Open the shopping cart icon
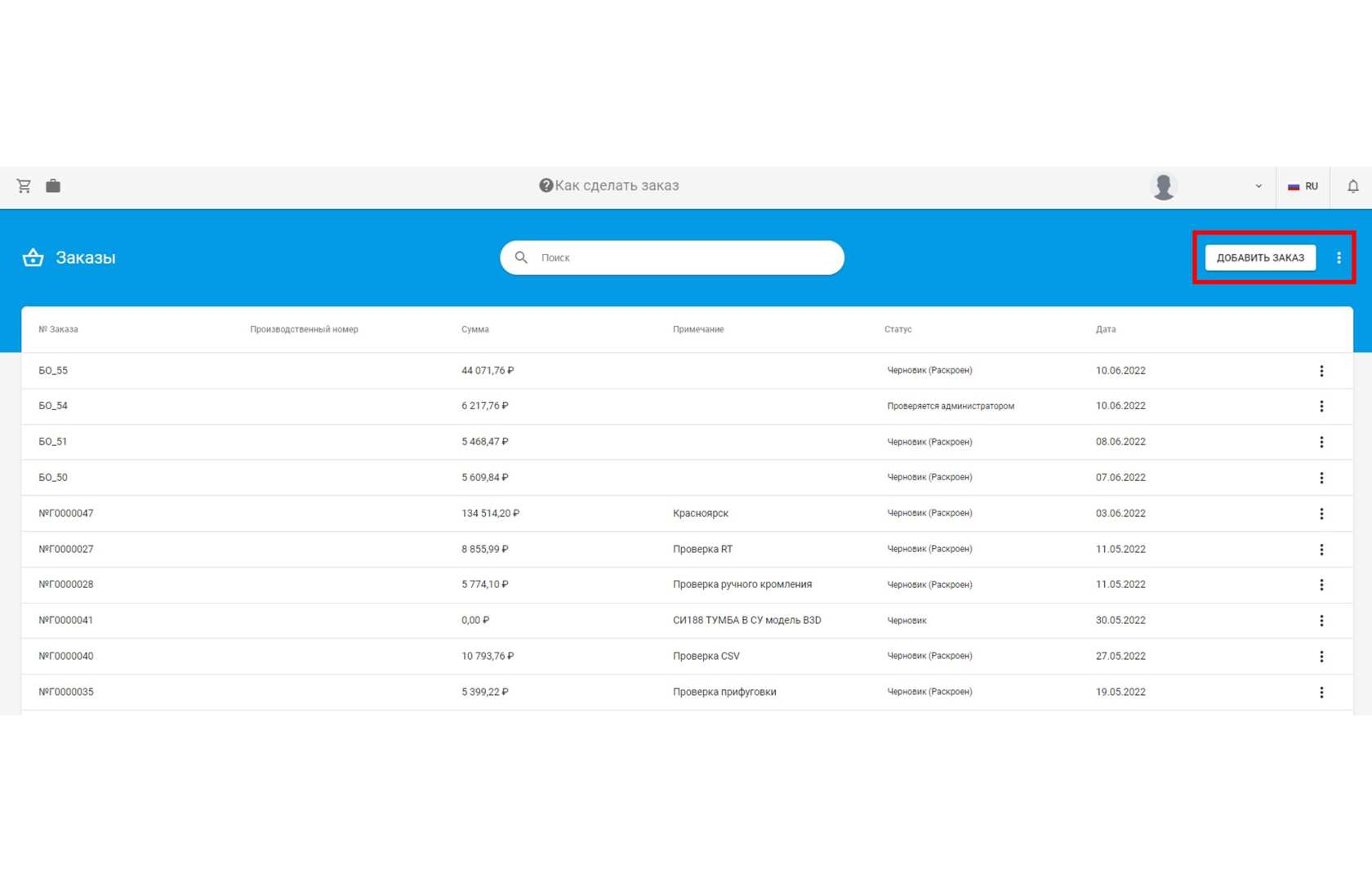The width and height of the screenshot is (1372, 882). point(24,186)
